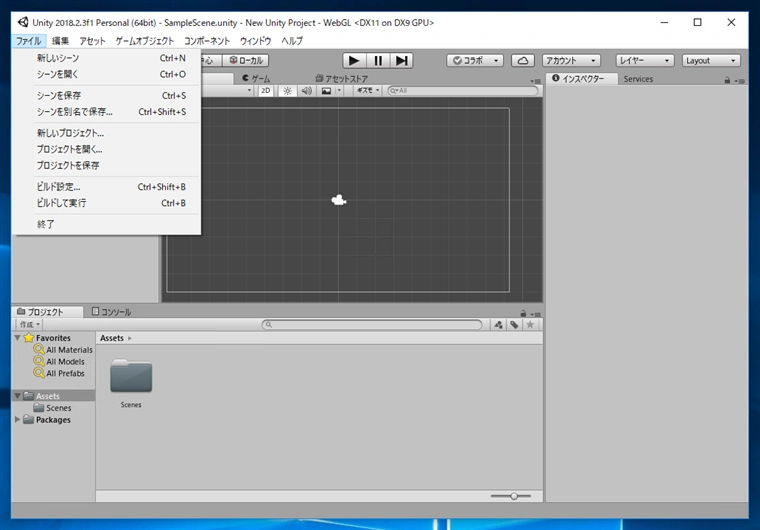Open the Layers dropdown
This screenshot has height=530, width=760.
645,61
